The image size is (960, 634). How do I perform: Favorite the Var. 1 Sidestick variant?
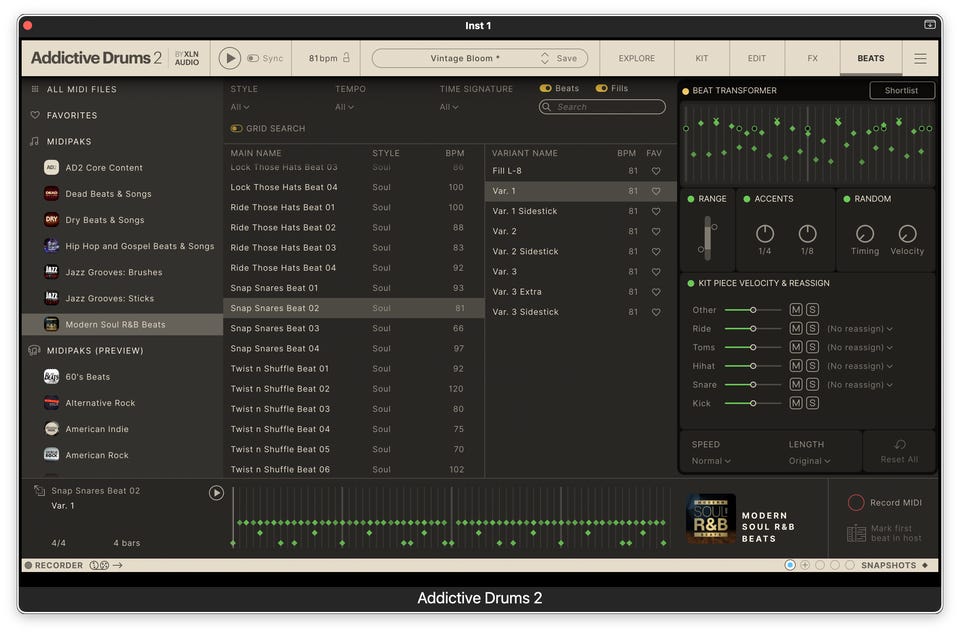coord(656,211)
